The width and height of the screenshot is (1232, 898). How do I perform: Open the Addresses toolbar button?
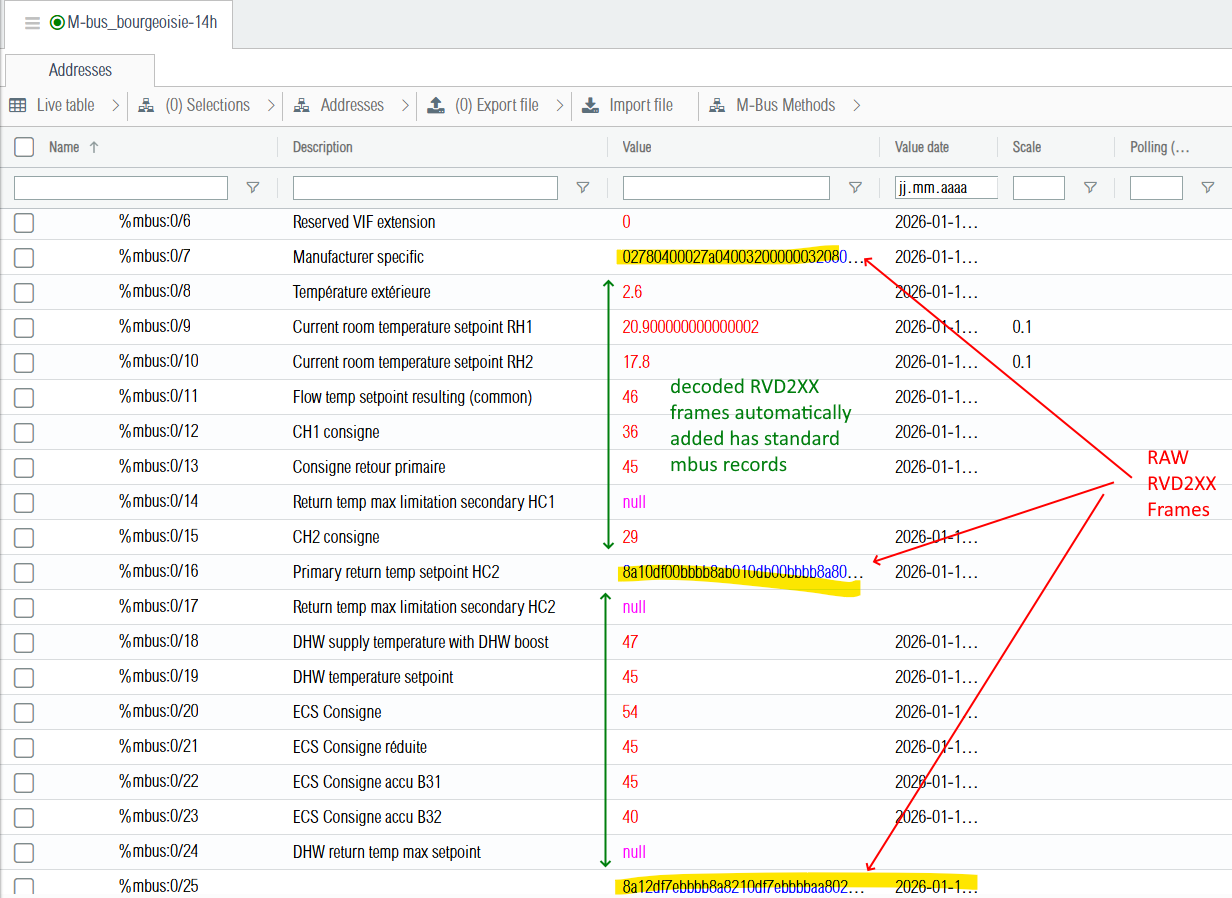350,105
